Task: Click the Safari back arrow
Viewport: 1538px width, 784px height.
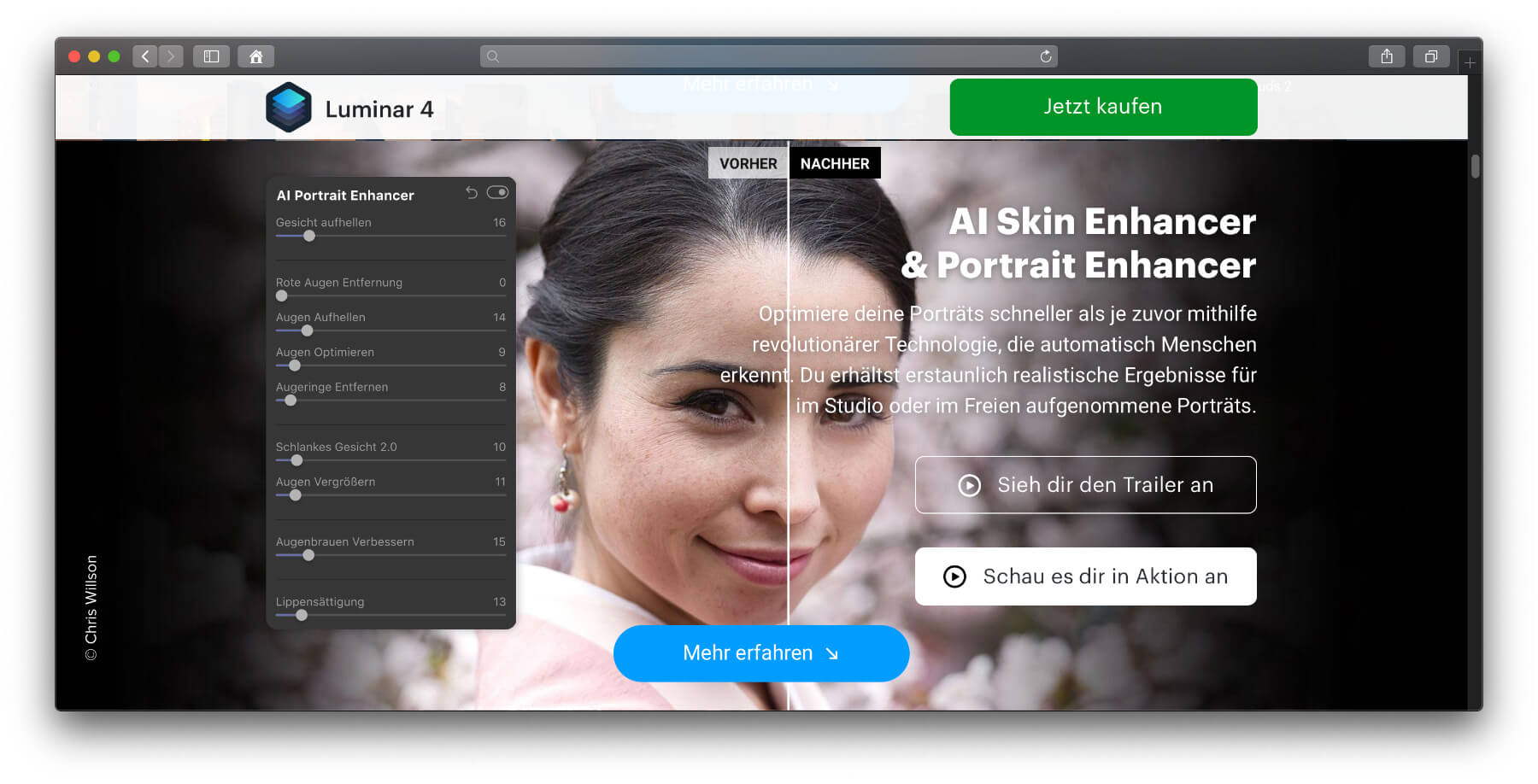Action: click(145, 56)
